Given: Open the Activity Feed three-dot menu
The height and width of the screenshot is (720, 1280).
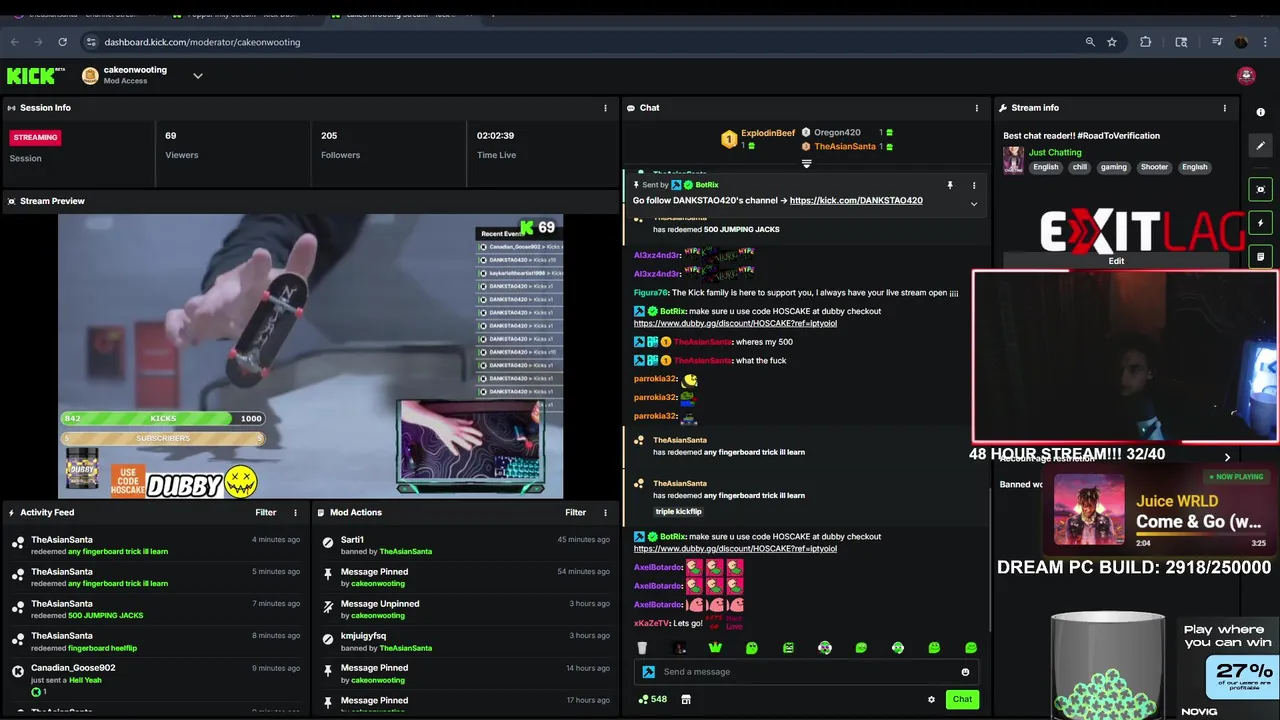Looking at the screenshot, I should coord(295,513).
